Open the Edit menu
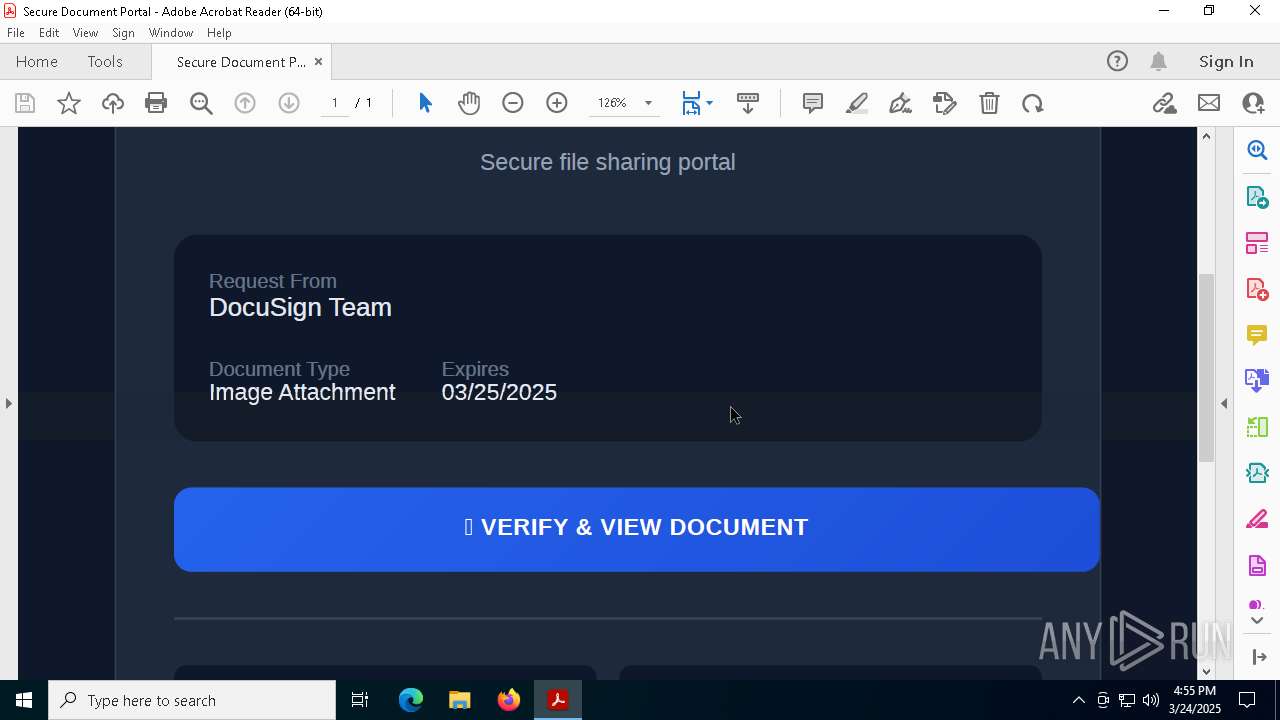Image resolution: width=1280 pixels, height=720 pixels. (x=49, y=33)
